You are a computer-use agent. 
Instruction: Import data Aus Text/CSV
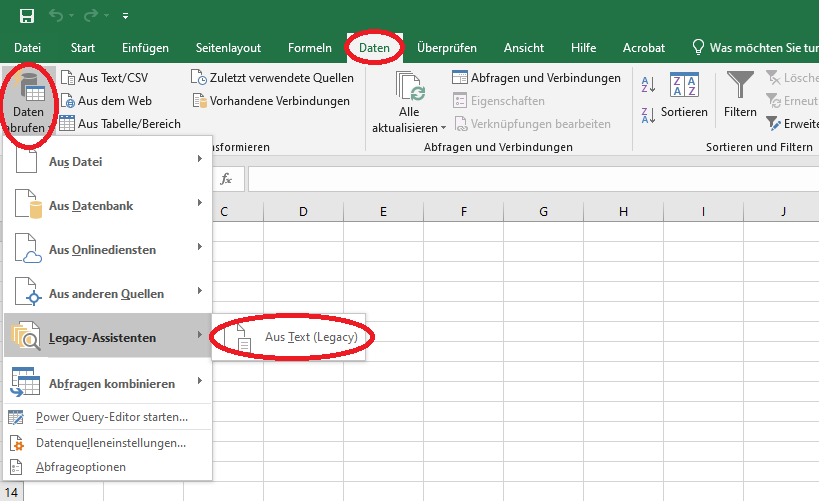[x=104, y=78]
